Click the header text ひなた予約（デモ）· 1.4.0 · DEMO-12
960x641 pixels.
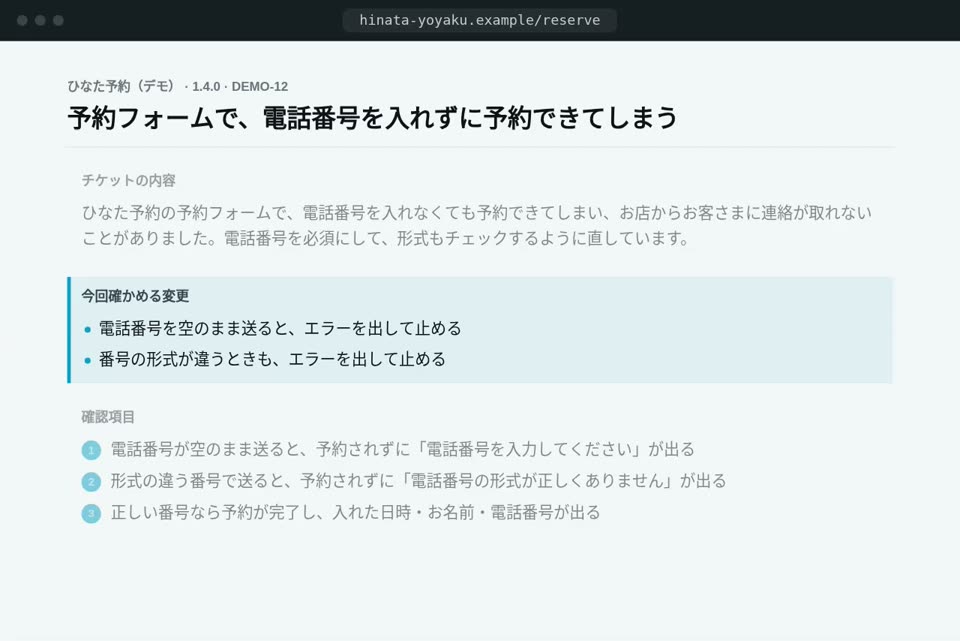click(178, 86)
